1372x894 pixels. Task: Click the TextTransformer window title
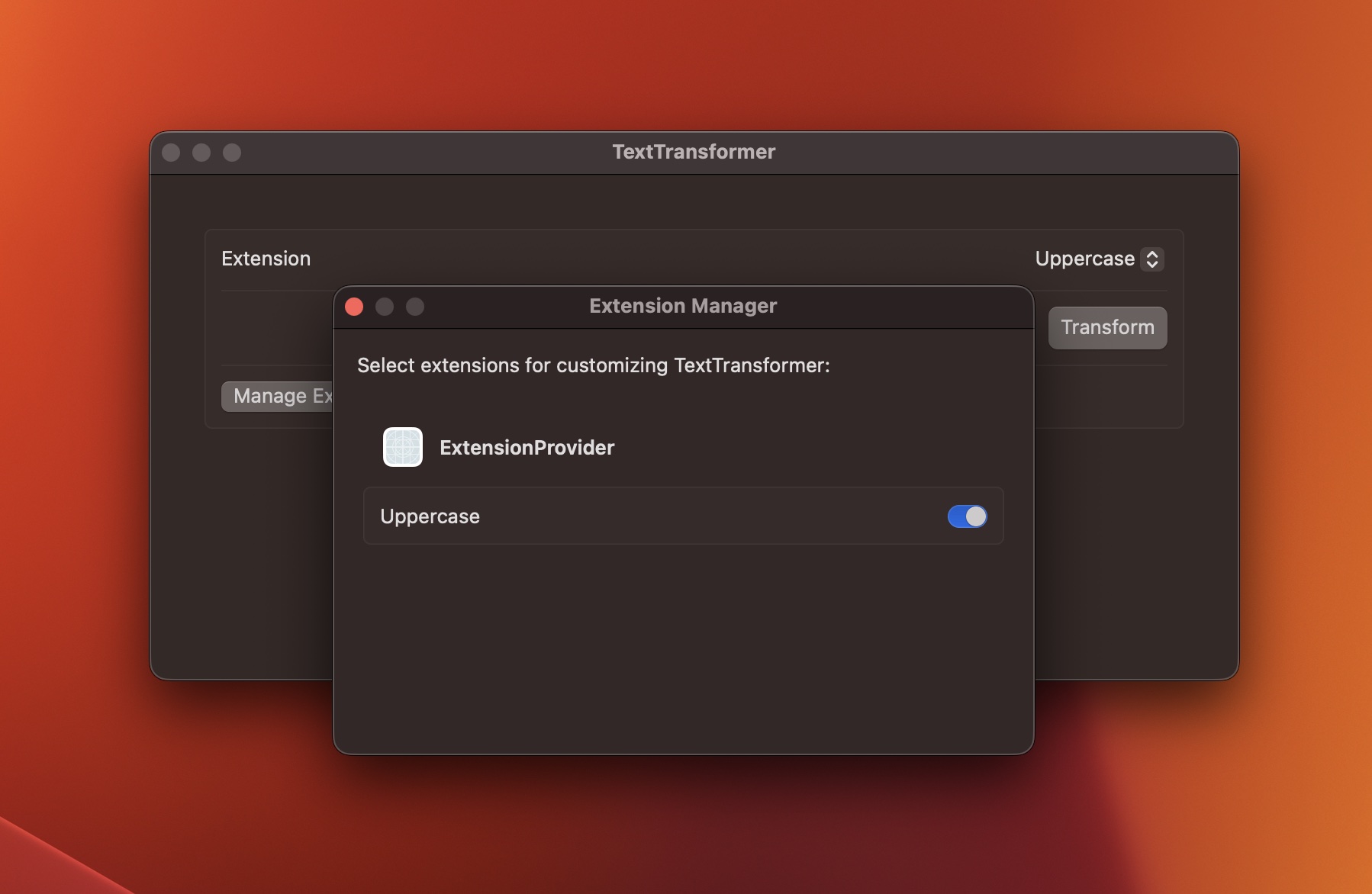click(693, 152)
